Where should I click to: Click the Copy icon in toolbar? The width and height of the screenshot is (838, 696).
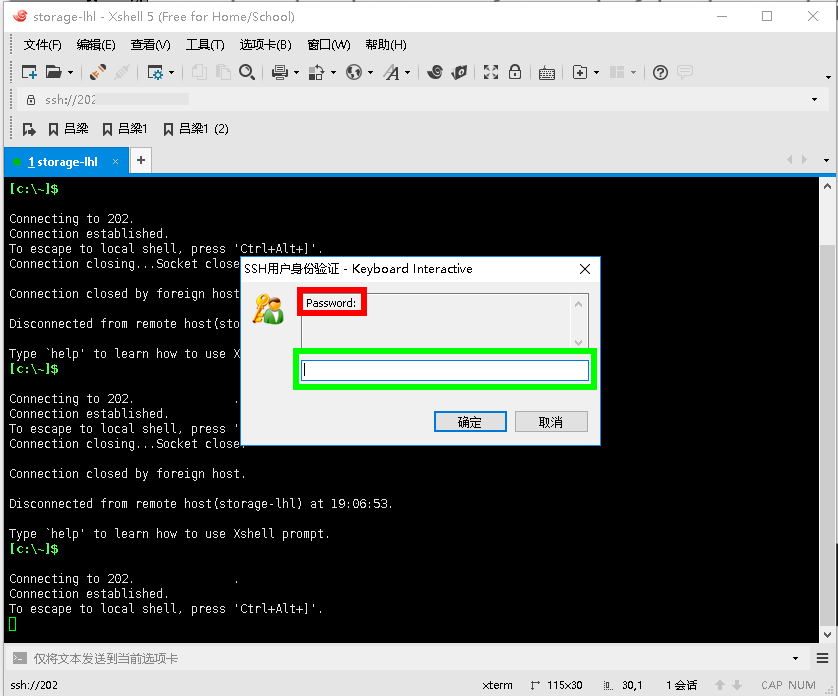pyautogui.click(x=199, y=72)
